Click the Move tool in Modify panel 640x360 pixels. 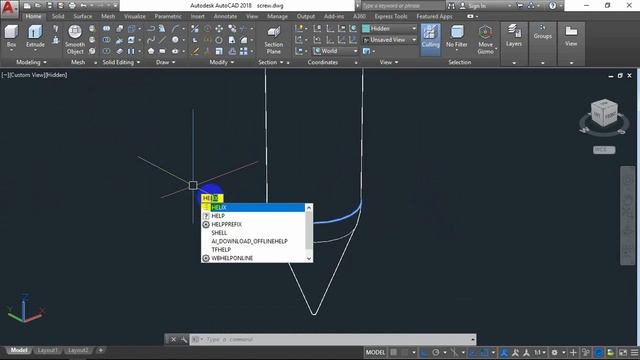(x=219, y=28)
